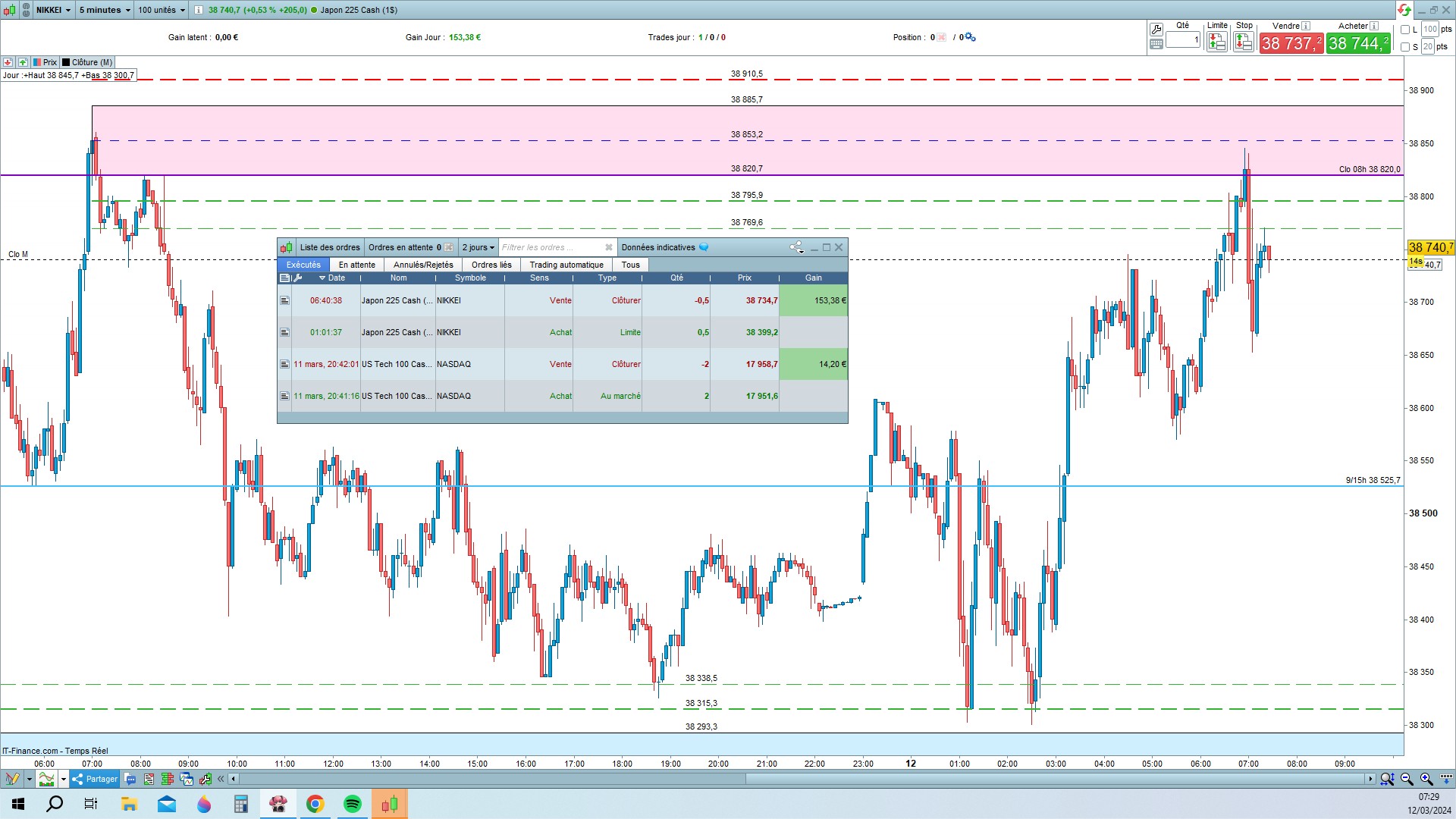1456x819 pixels.
Task: Click the keyboard icon under the wrench
Action: tap(1156, 44)
